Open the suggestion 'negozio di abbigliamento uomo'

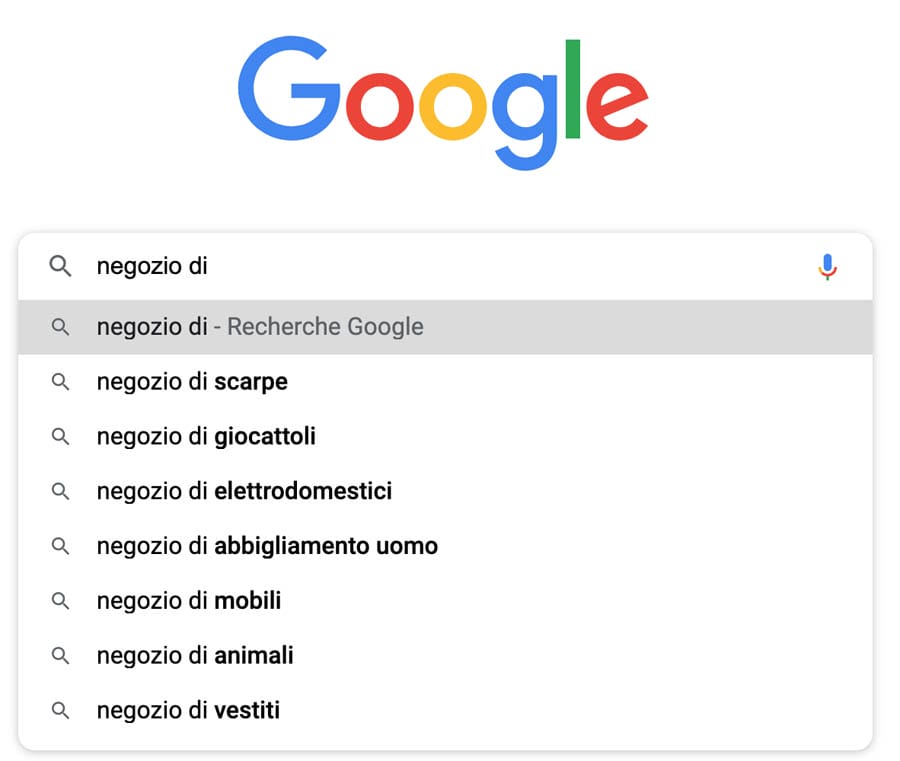266,546
